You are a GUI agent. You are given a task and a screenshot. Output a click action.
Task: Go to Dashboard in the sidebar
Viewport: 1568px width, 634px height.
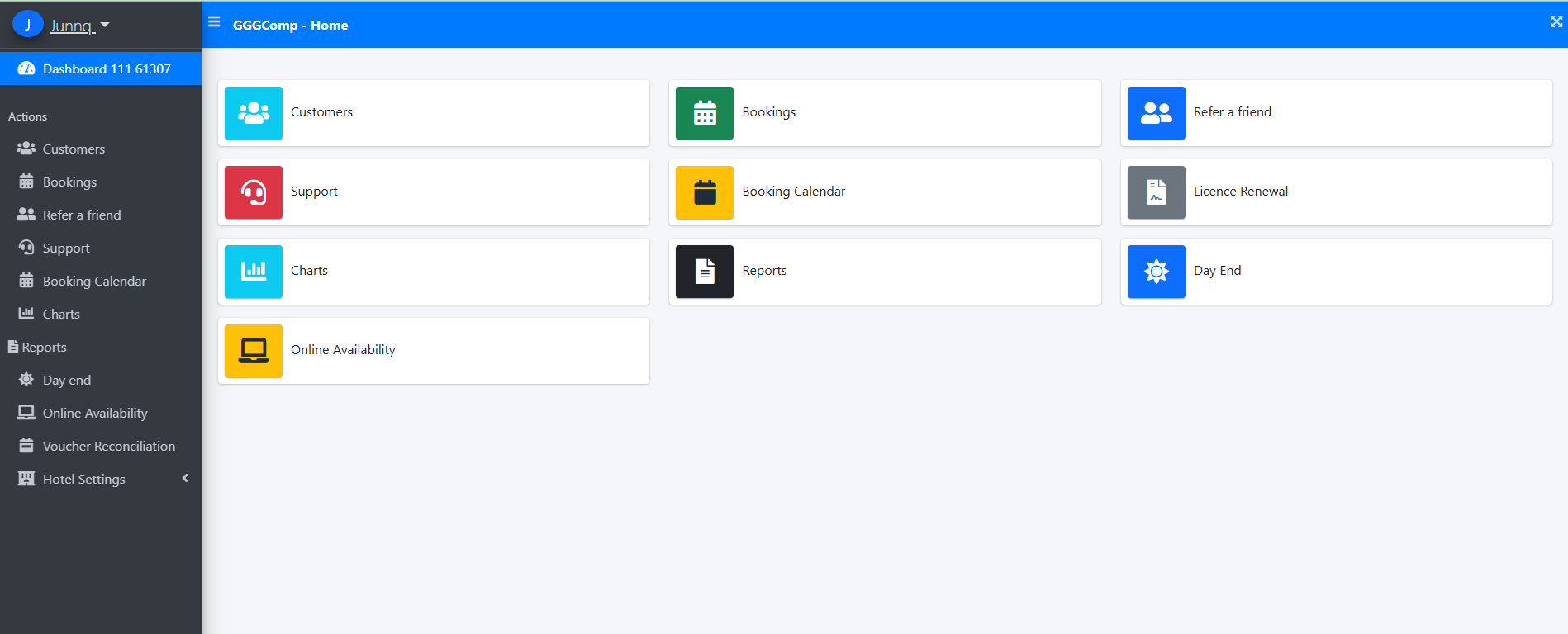pyautogui.click(x=107, y=69)
